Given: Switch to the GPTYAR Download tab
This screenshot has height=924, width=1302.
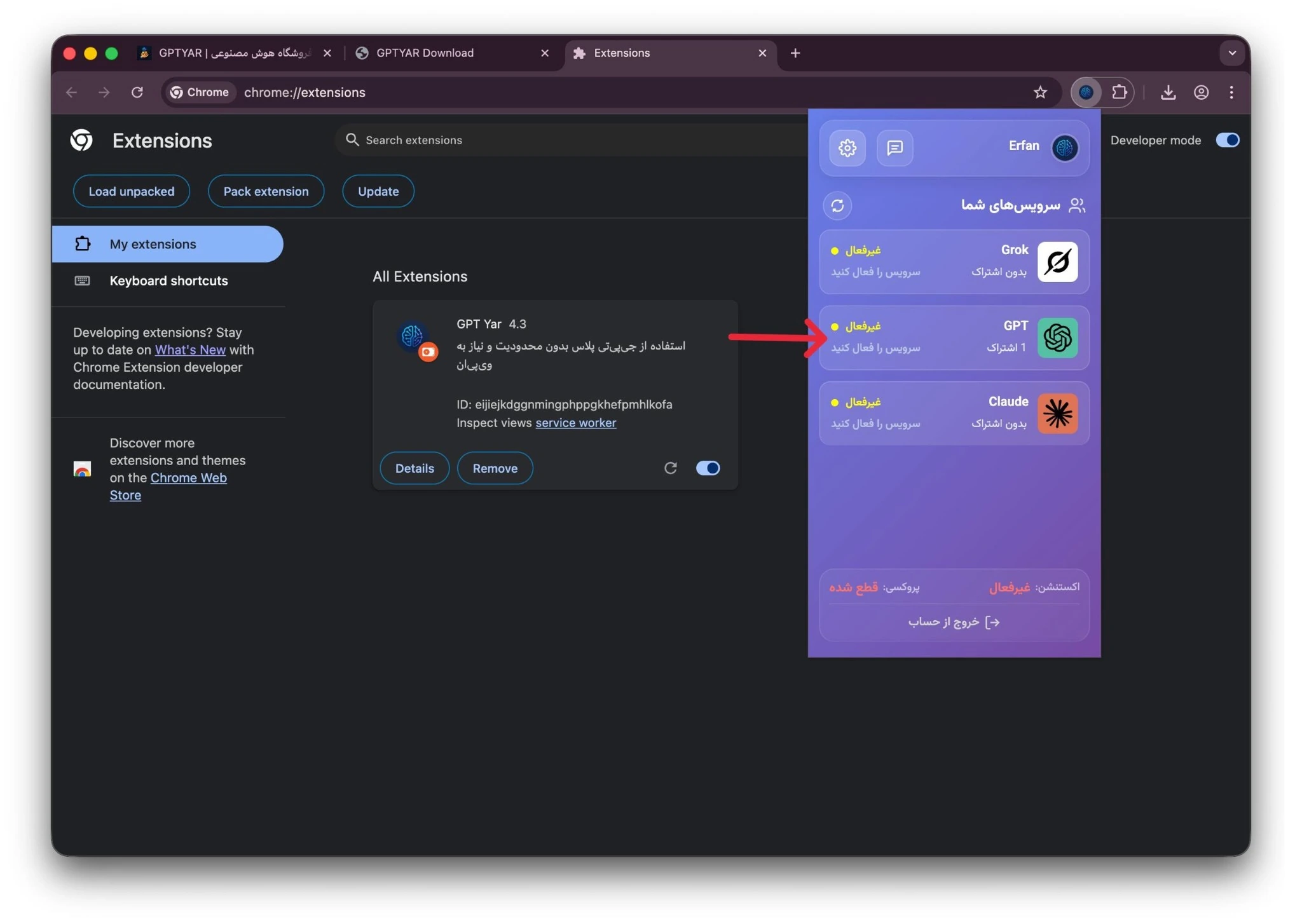Looking at the screenshot, I should [x=452, y=53].
